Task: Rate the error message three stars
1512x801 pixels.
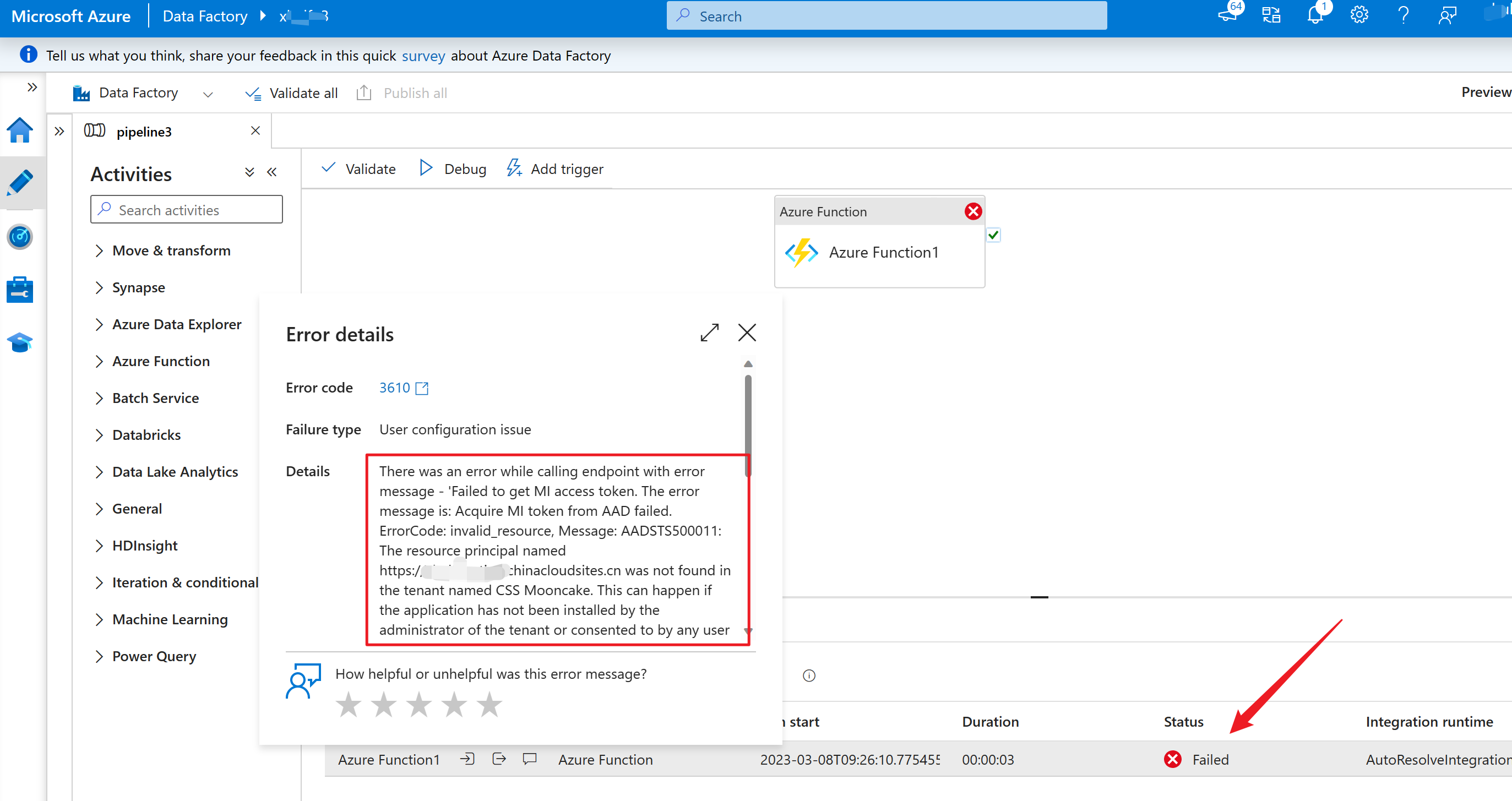Action: 418,704
